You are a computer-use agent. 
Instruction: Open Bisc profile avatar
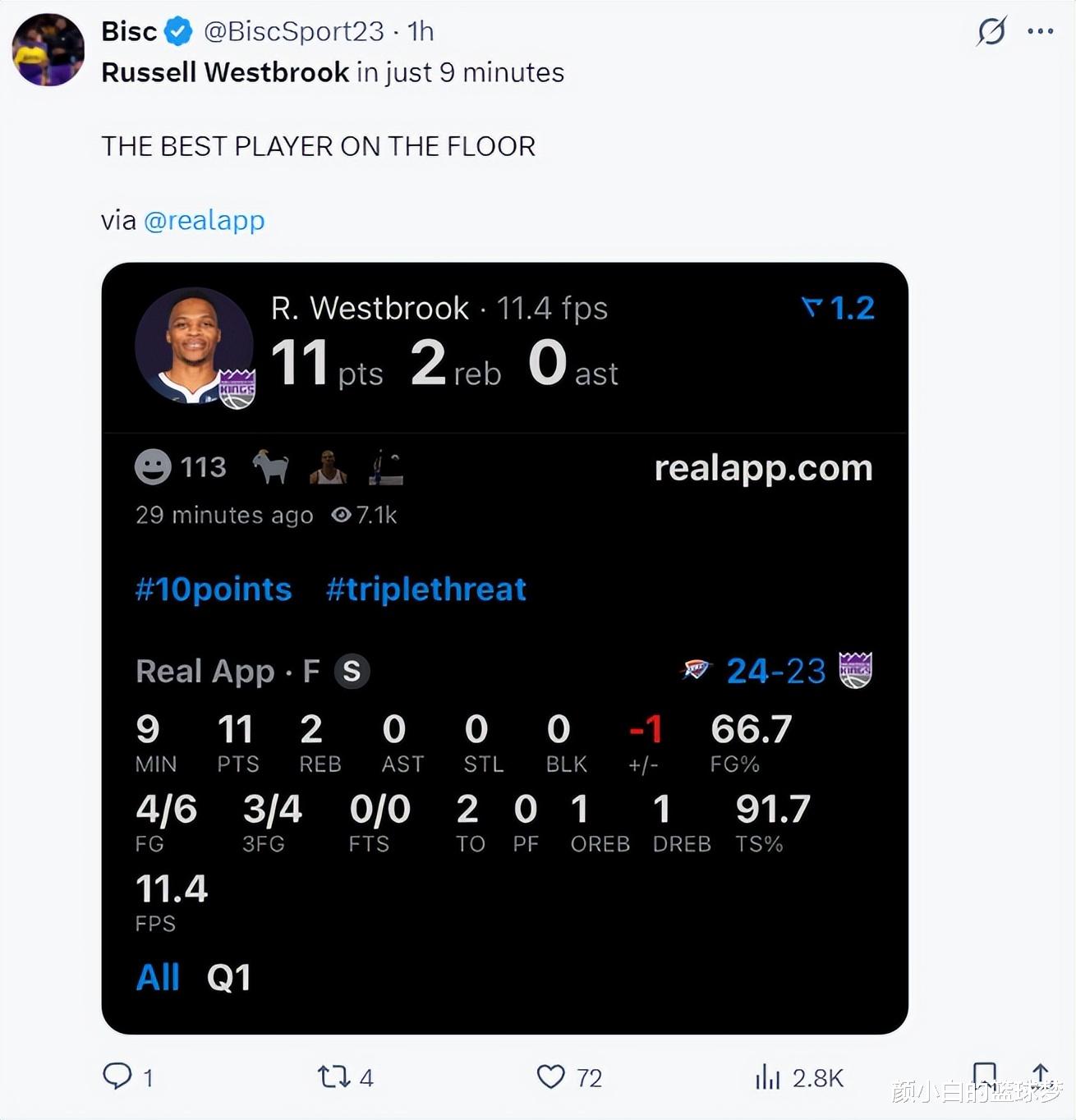[x=48, y=50]
